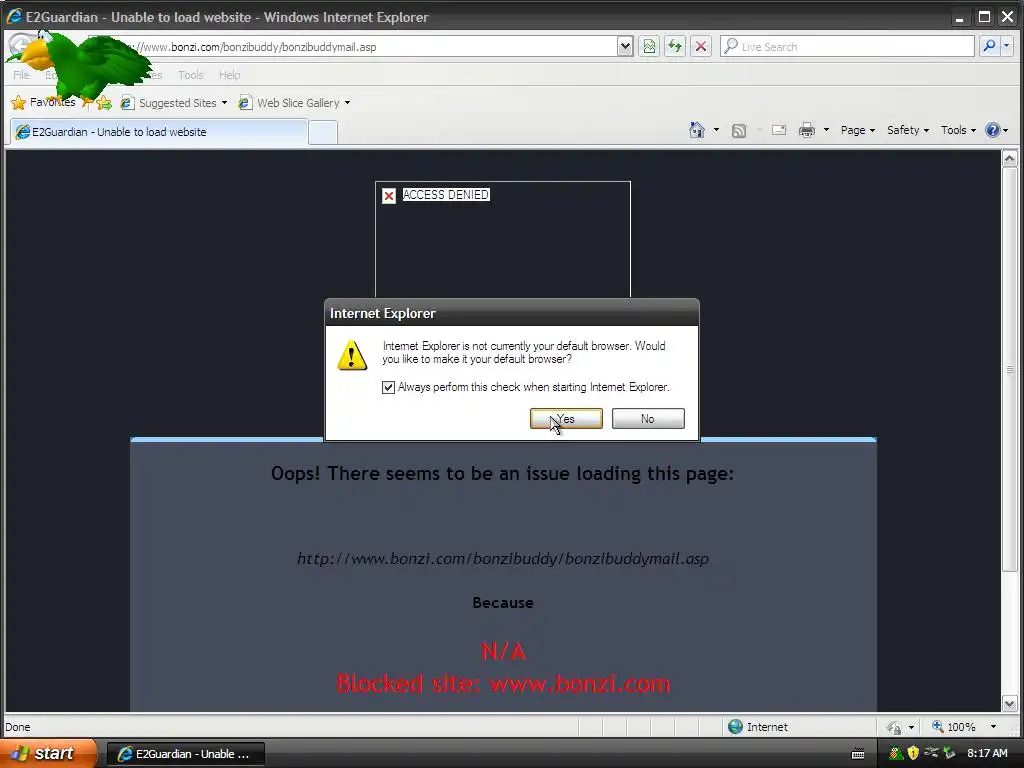Expand Suggested Sites dropdown arrow
1024x768 pixels.
(224, 103)
